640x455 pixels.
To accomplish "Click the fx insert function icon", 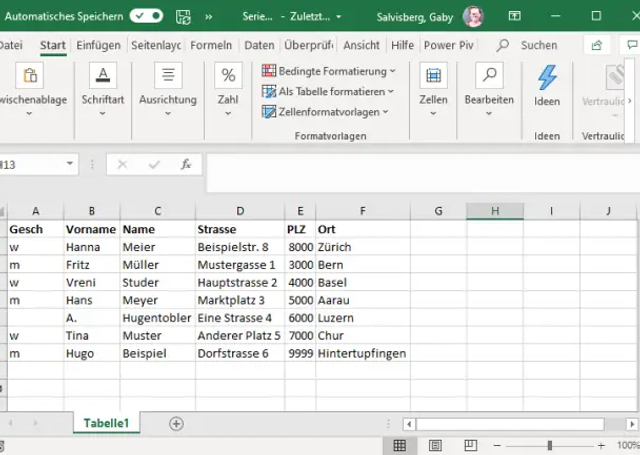I will point(186,164).
